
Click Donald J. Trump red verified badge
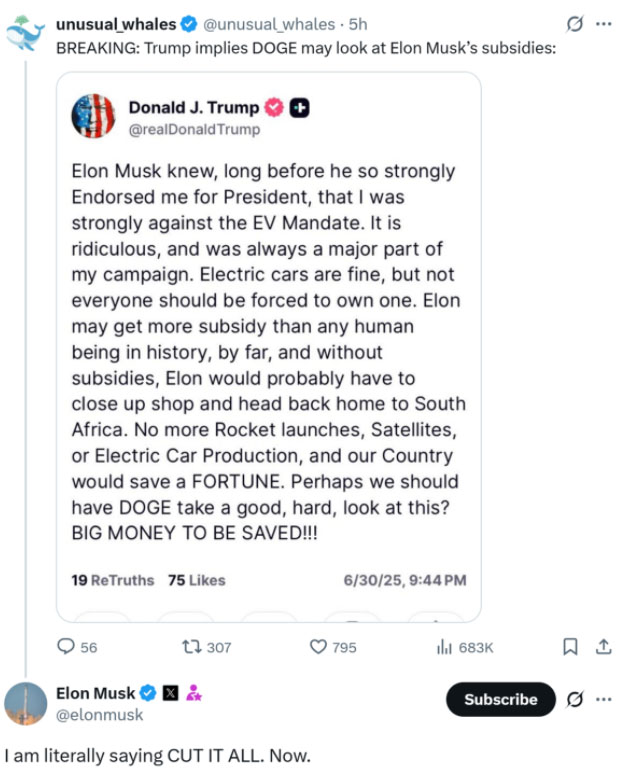(x=274, y=107)
